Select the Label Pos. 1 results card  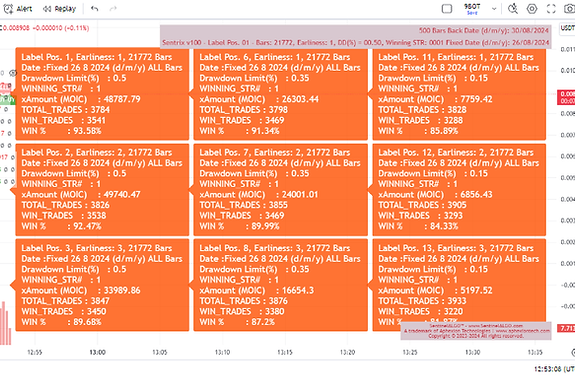[x=102, y=94]
